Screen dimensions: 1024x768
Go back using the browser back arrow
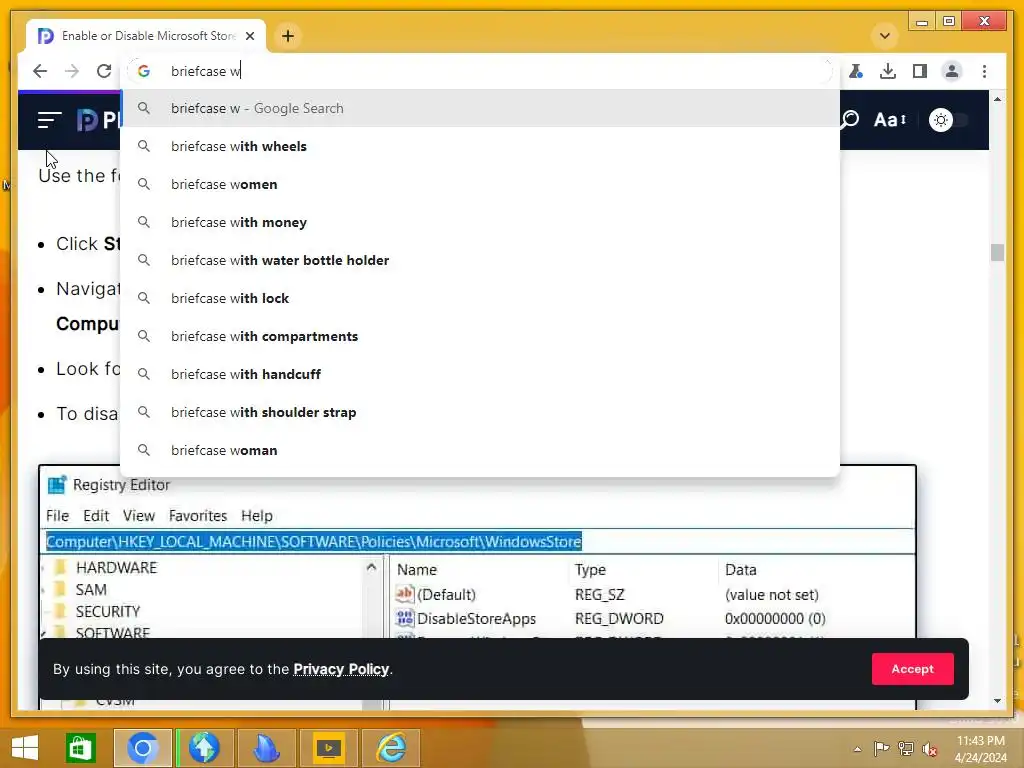[40, 71]
